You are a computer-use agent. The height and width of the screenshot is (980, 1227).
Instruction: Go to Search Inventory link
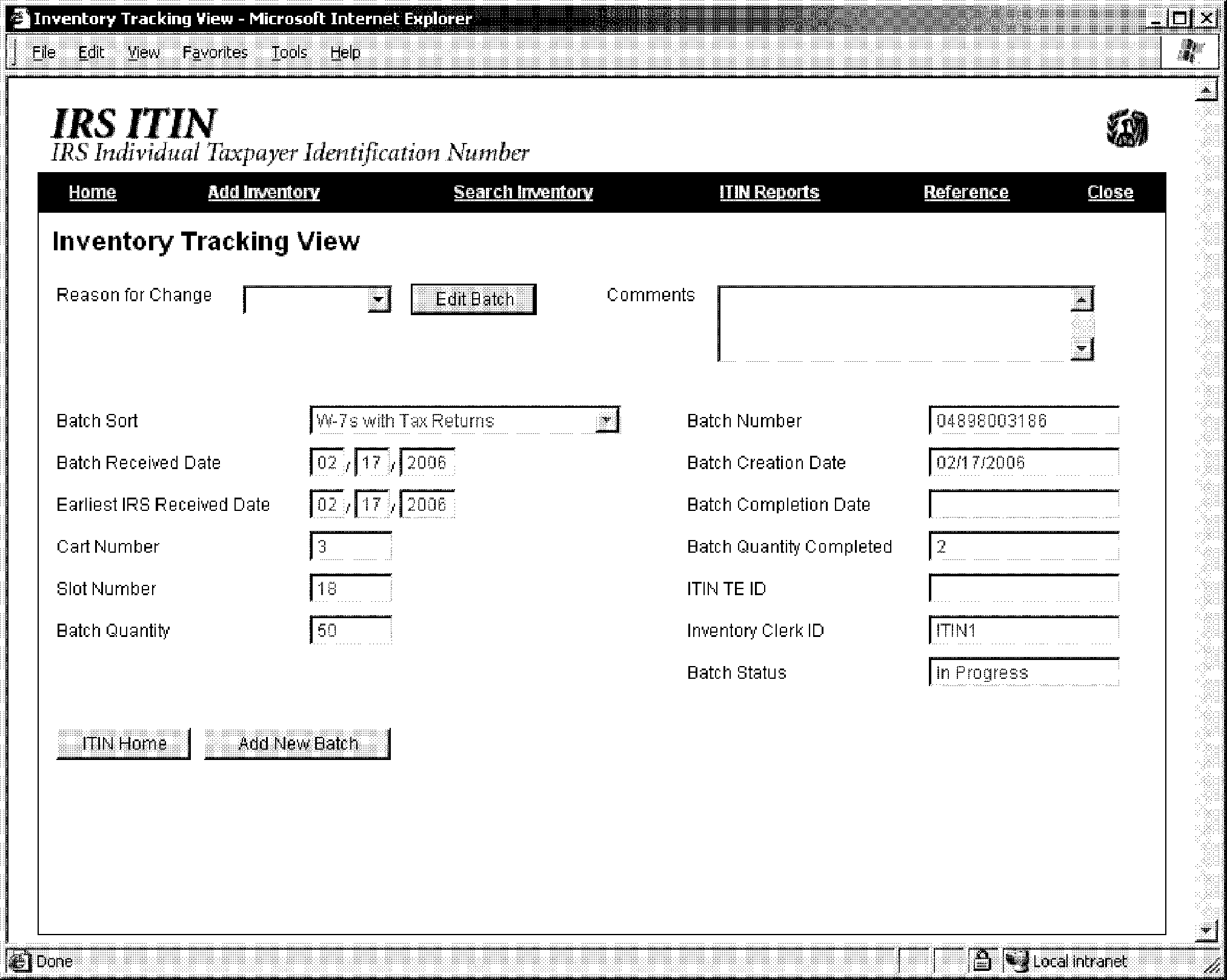tap(523, 192)
